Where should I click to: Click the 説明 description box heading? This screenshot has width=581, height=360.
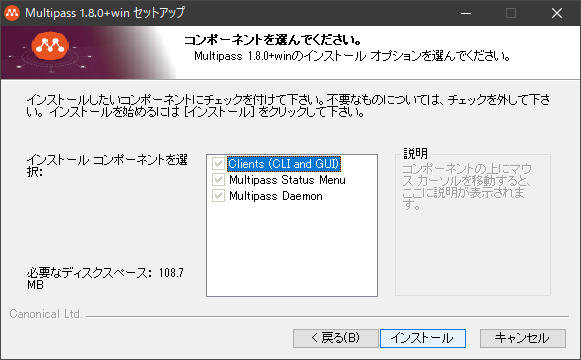pyautogui.click(x=415, y=153)
